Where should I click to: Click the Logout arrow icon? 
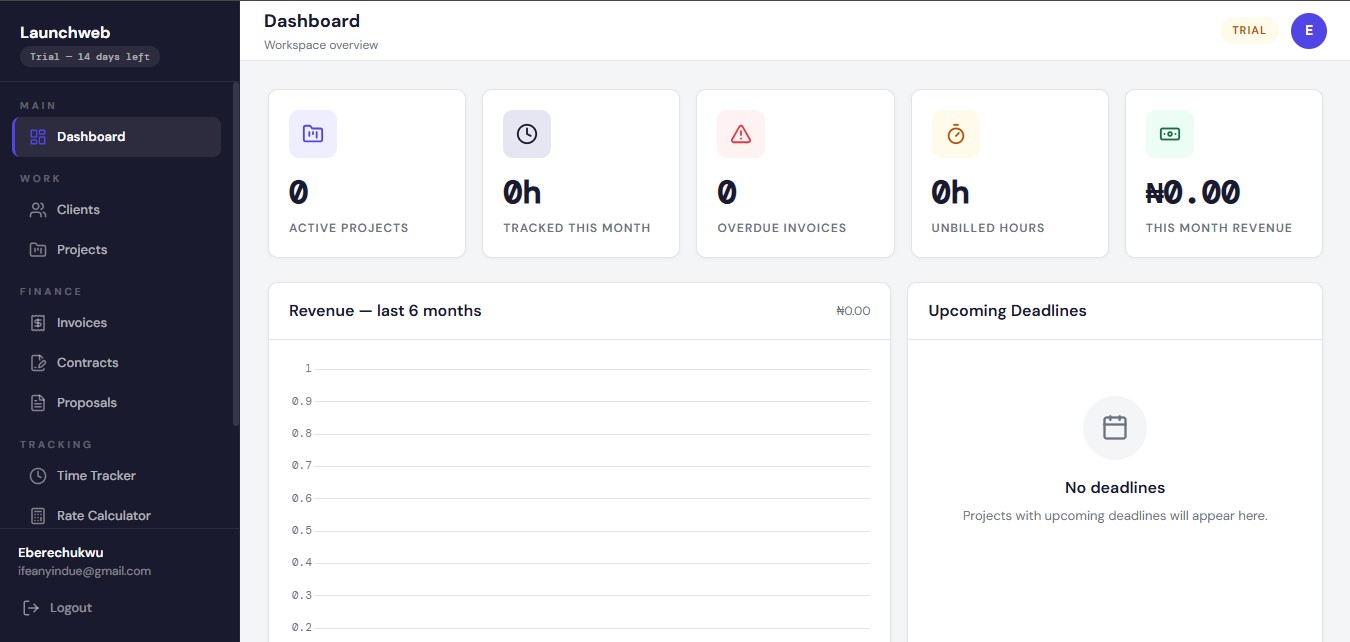pos(31,608)
